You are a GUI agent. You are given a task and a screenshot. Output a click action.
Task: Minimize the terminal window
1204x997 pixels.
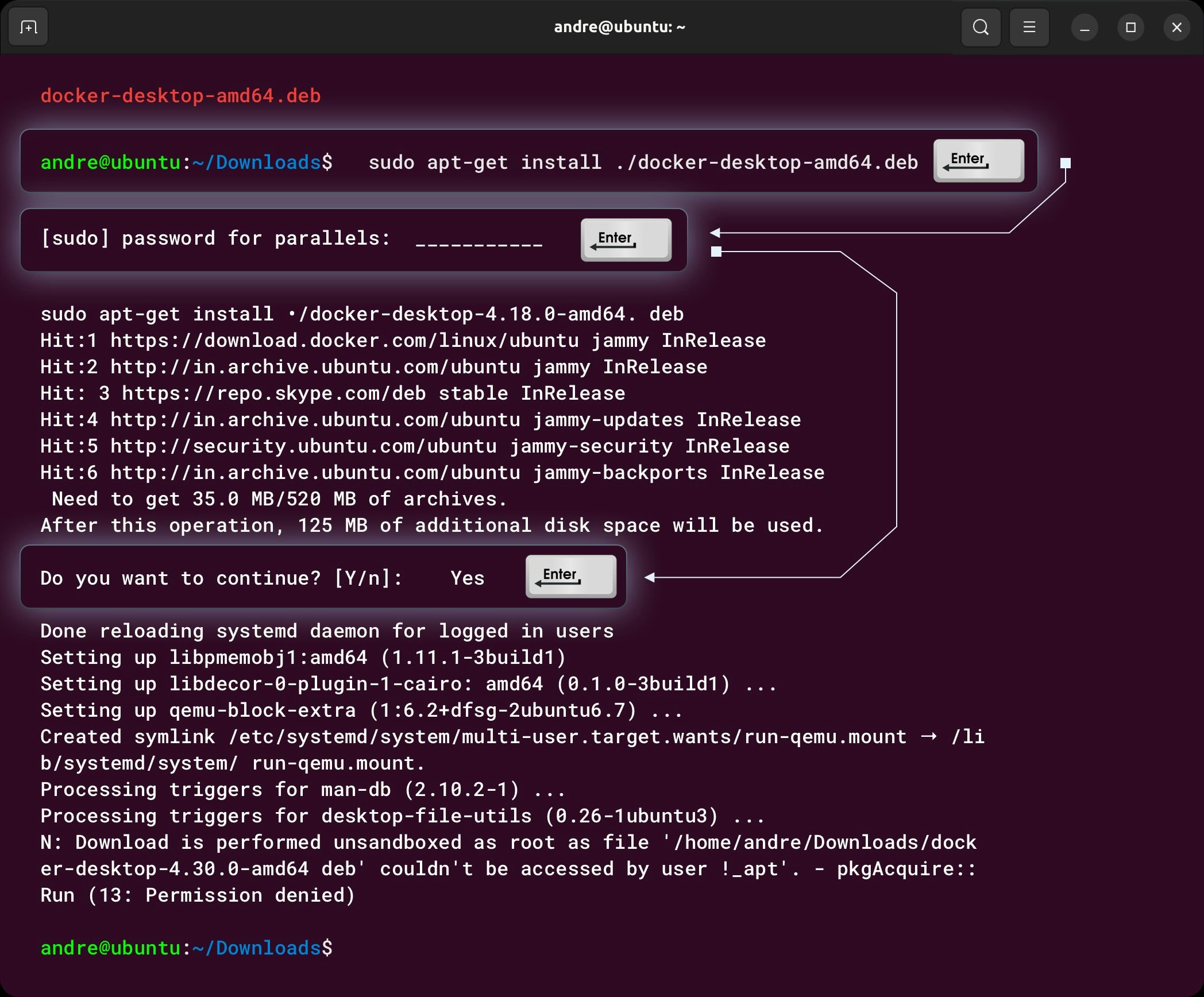pyautogui.click(x=1085, y=28)
